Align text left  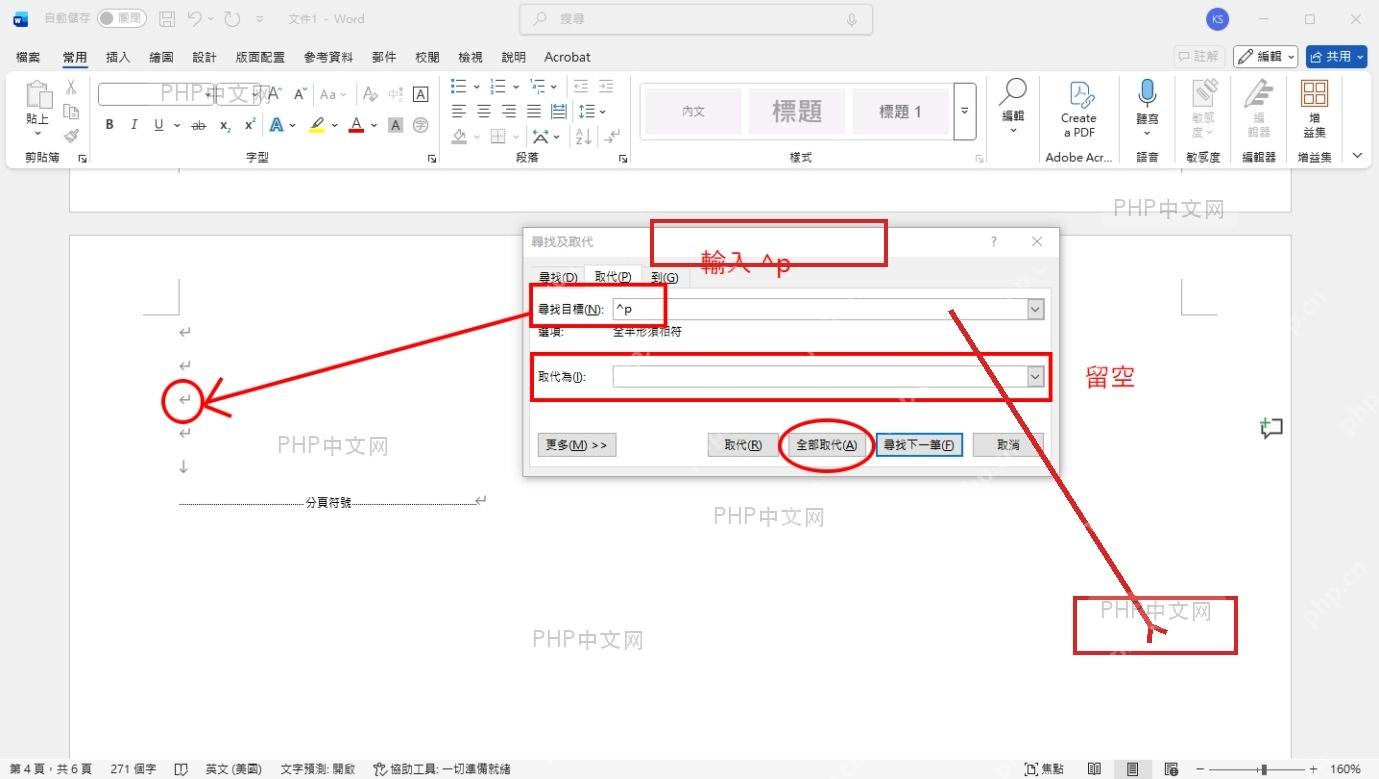459,111
